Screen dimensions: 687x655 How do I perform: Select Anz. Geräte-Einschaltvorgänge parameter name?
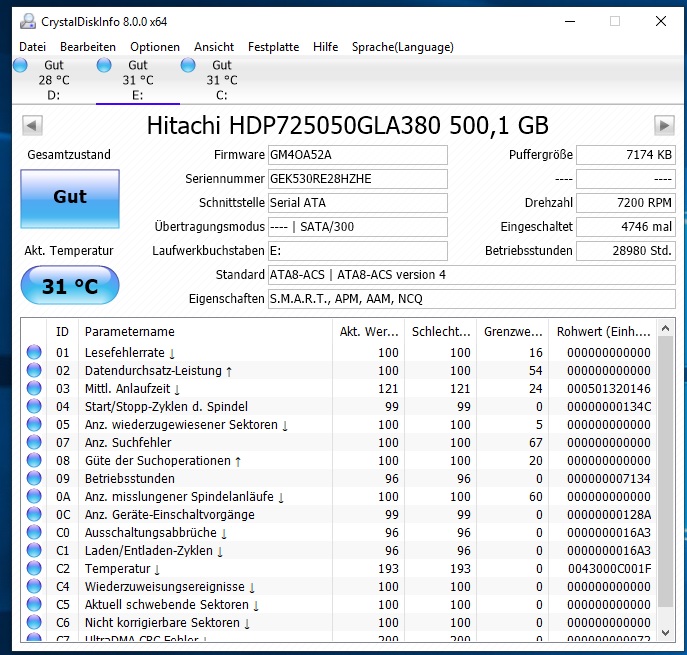click(x=170, y=514)
